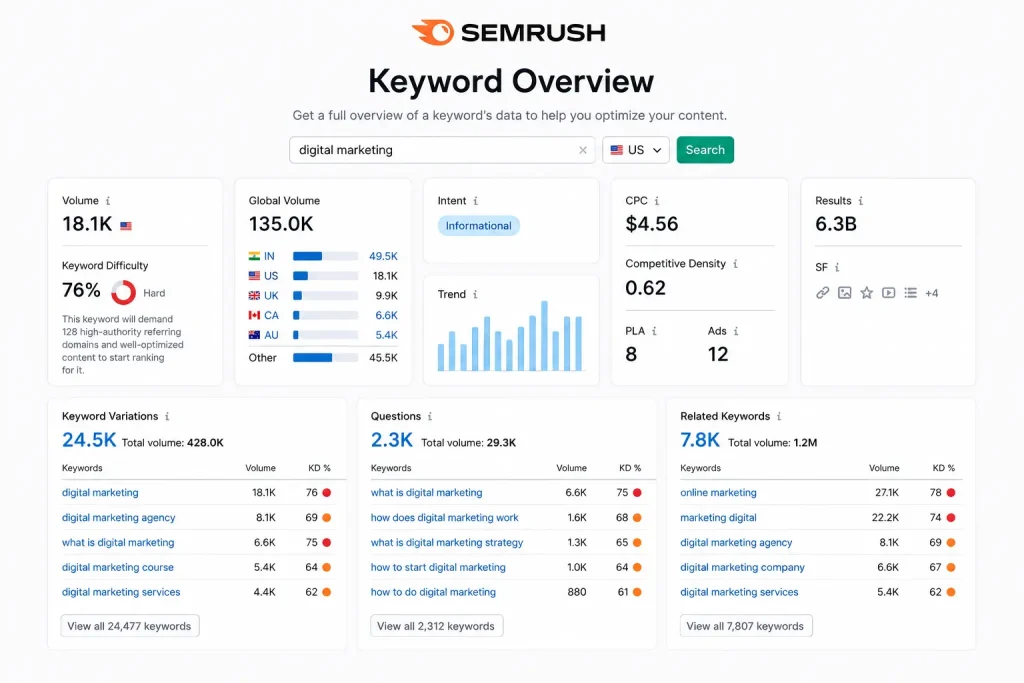Click the US flag next to 18.1K volume
The image size is (1024, 683).
coord(126,226)
